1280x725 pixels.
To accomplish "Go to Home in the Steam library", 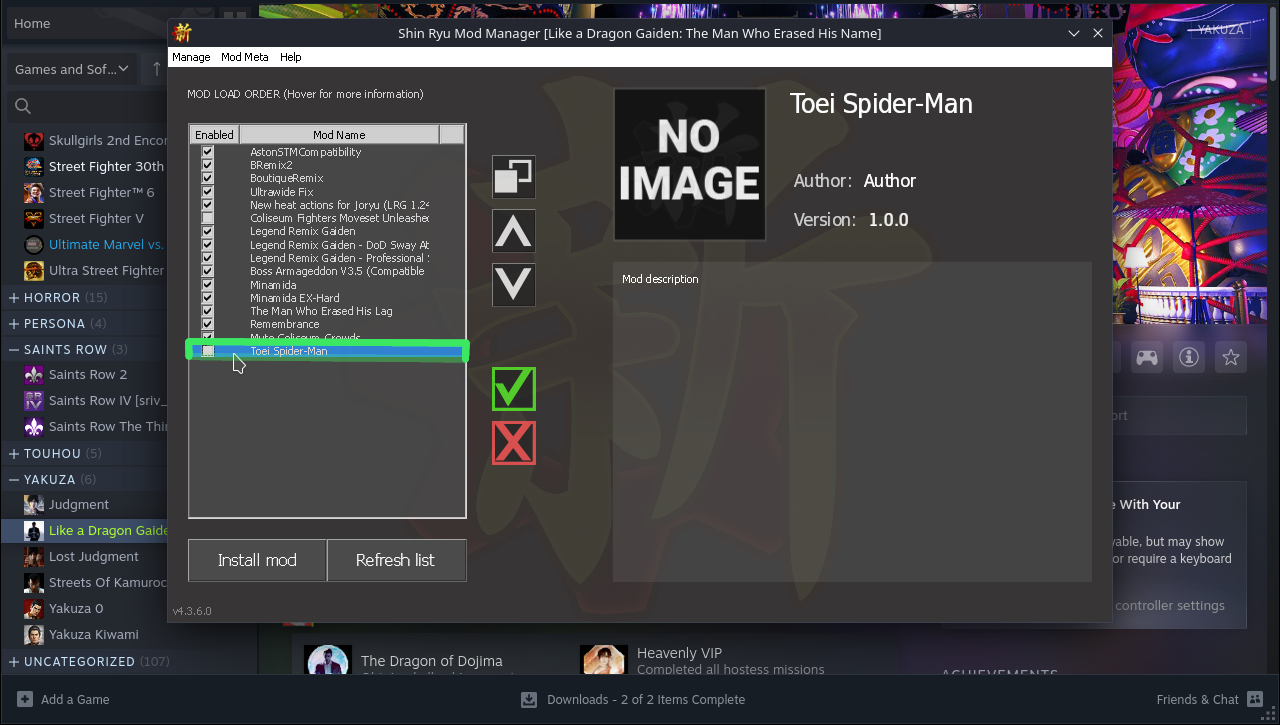I will 32,23.
